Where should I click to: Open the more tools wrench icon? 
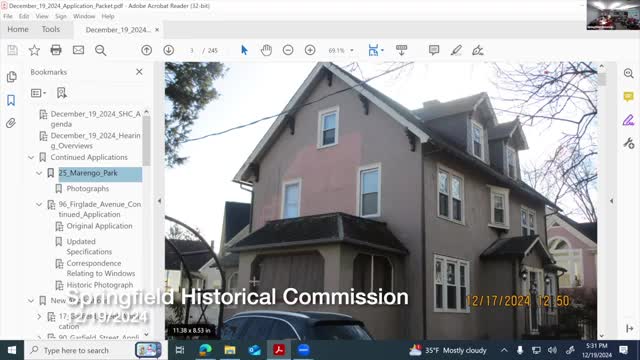point(629,143)
